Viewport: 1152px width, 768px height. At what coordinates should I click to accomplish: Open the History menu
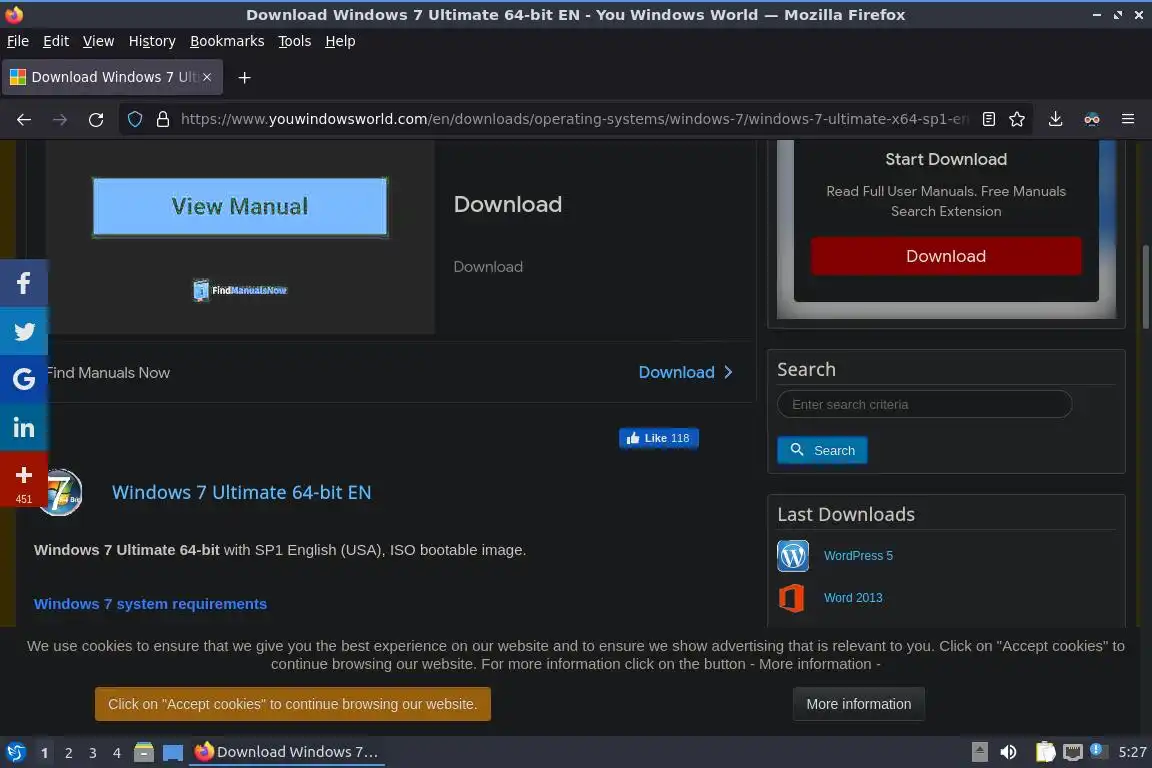click(x=152, y=41)
